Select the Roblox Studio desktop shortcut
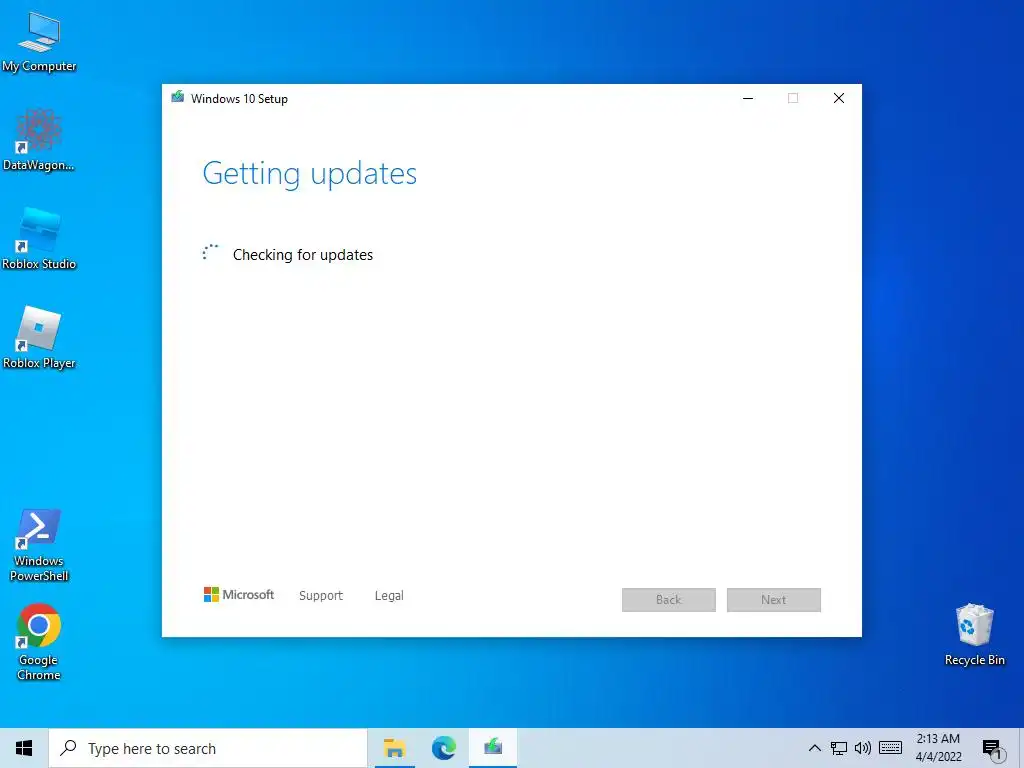Viewport: 1024px width, 768px height. [39, 239]
